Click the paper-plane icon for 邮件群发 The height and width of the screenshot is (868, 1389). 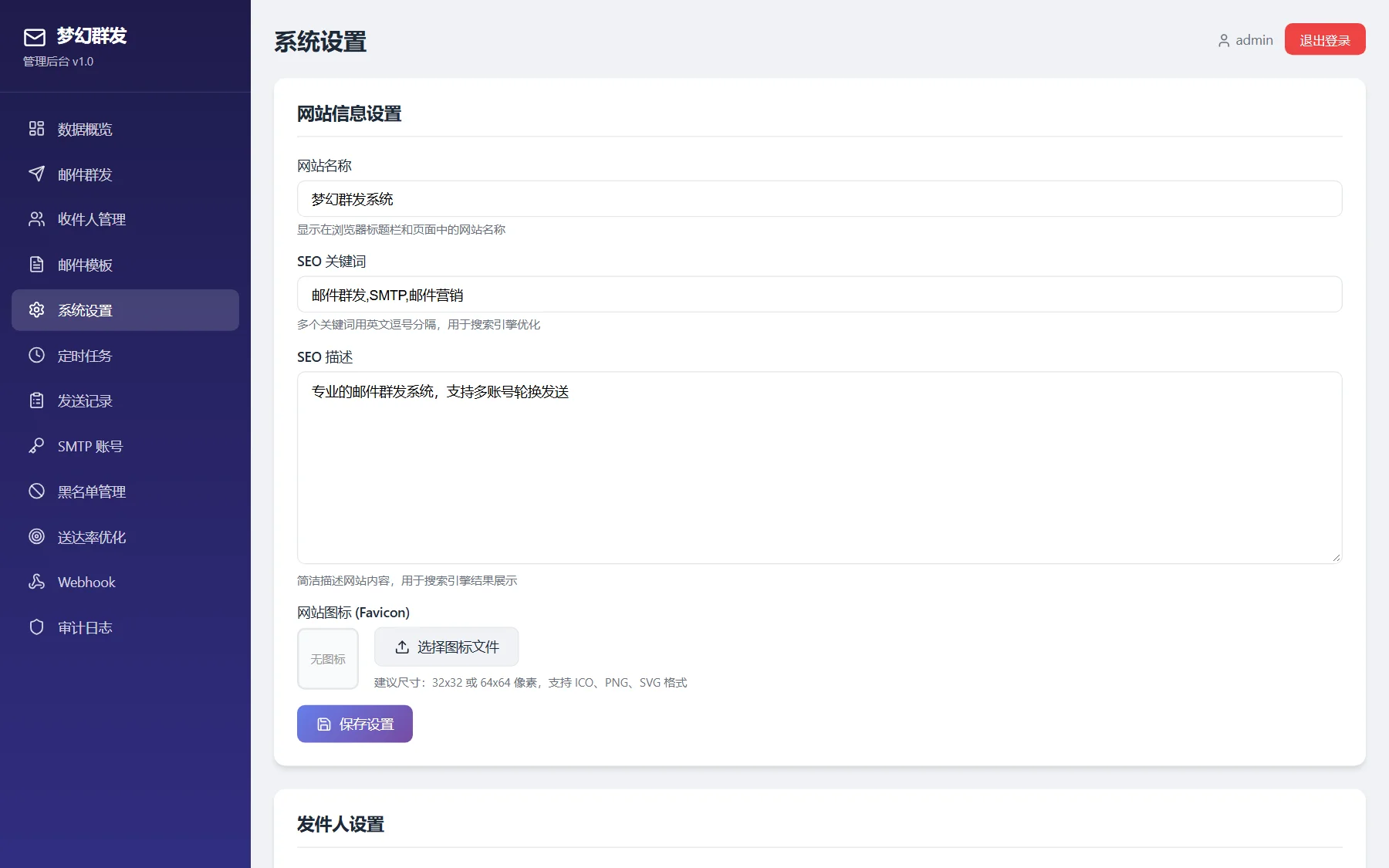36,174
